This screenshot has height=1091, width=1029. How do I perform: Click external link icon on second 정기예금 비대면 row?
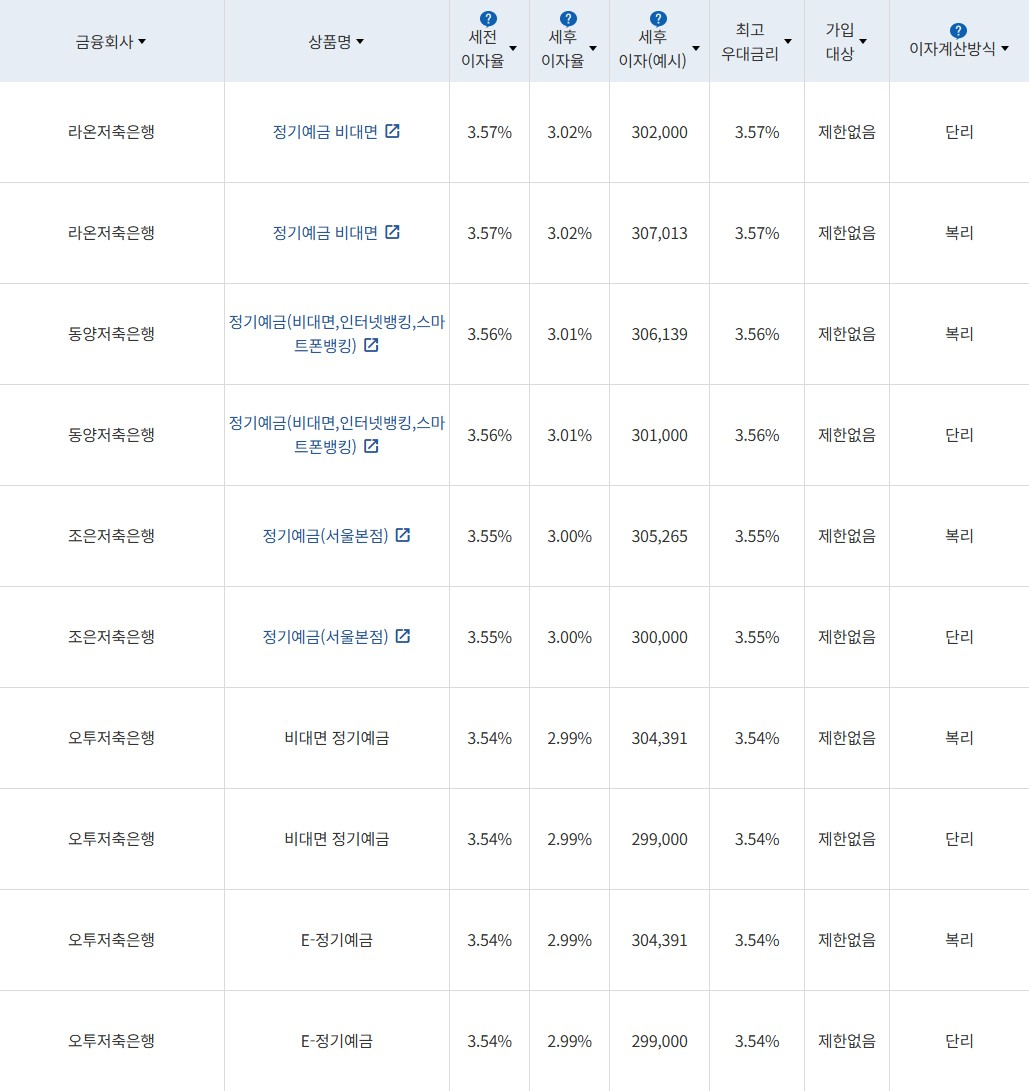392,232
